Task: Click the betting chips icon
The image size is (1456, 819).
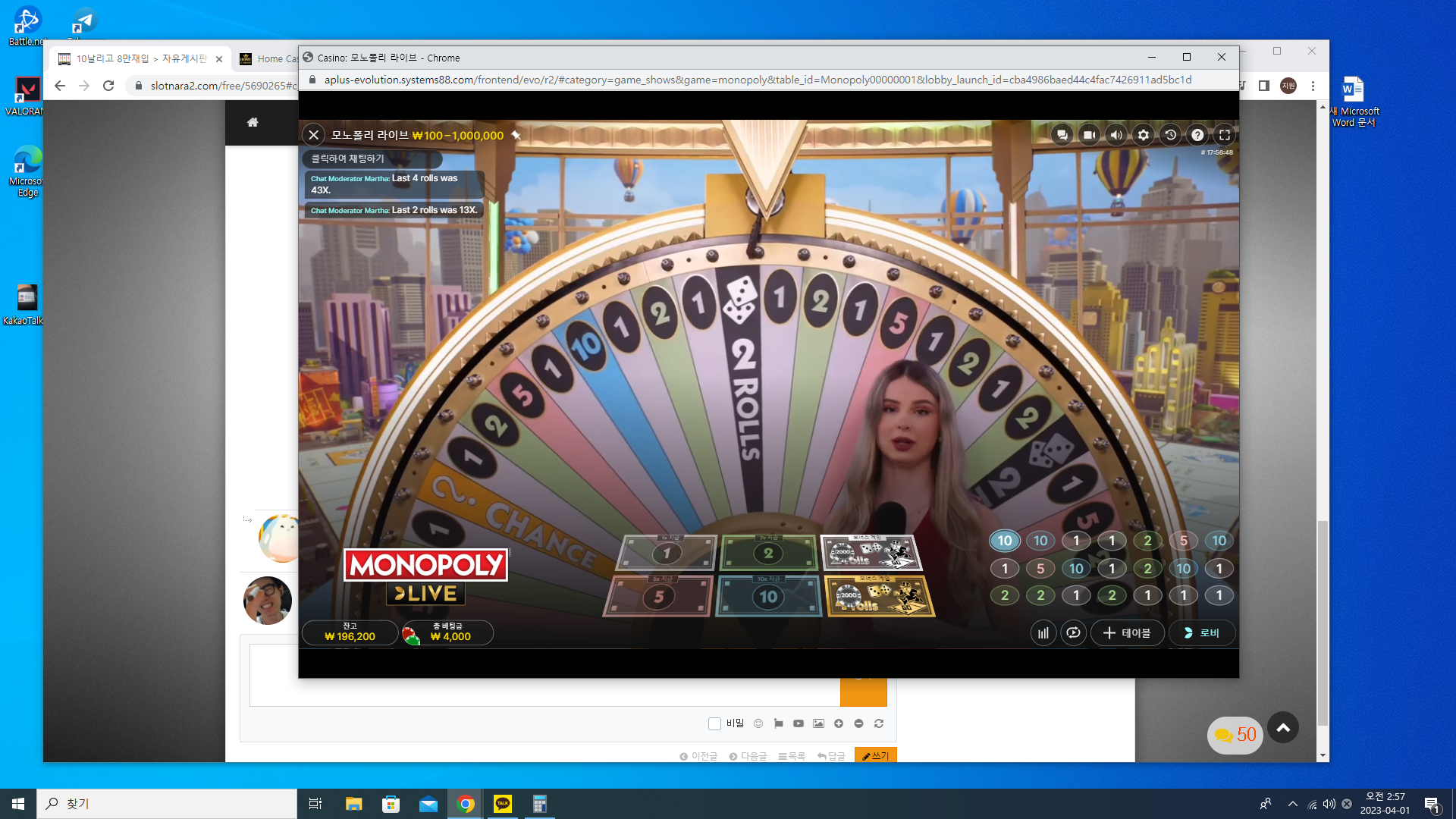Action: 411,634
